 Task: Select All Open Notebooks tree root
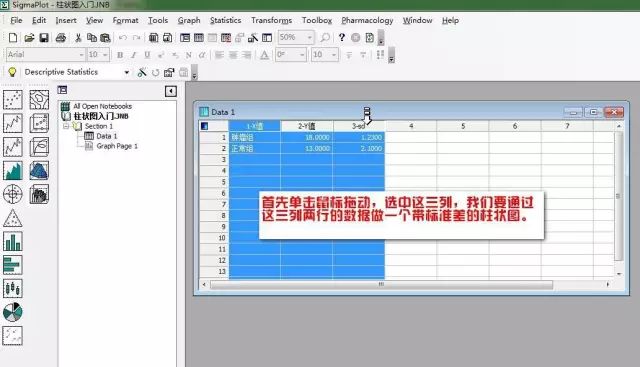[102, 106]
